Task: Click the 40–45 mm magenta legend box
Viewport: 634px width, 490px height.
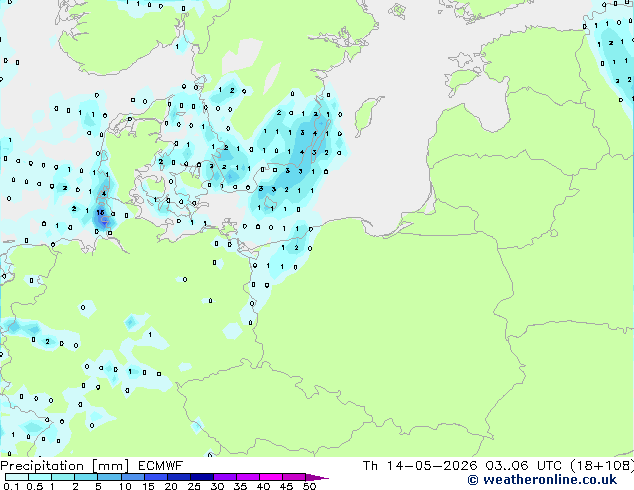Action: tap(271, 477)
